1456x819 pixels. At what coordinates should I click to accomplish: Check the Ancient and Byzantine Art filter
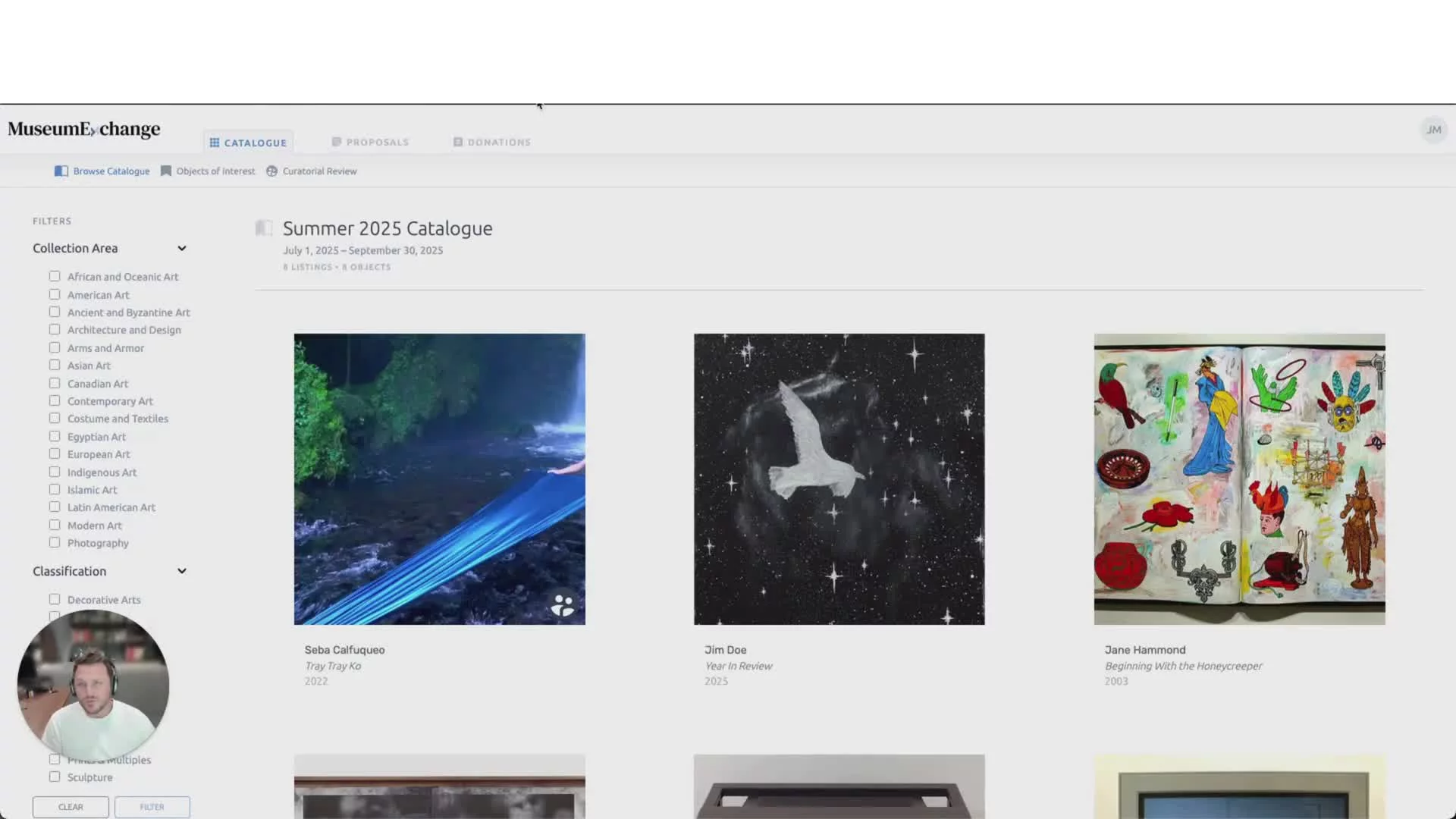click(x=55, y=312)
